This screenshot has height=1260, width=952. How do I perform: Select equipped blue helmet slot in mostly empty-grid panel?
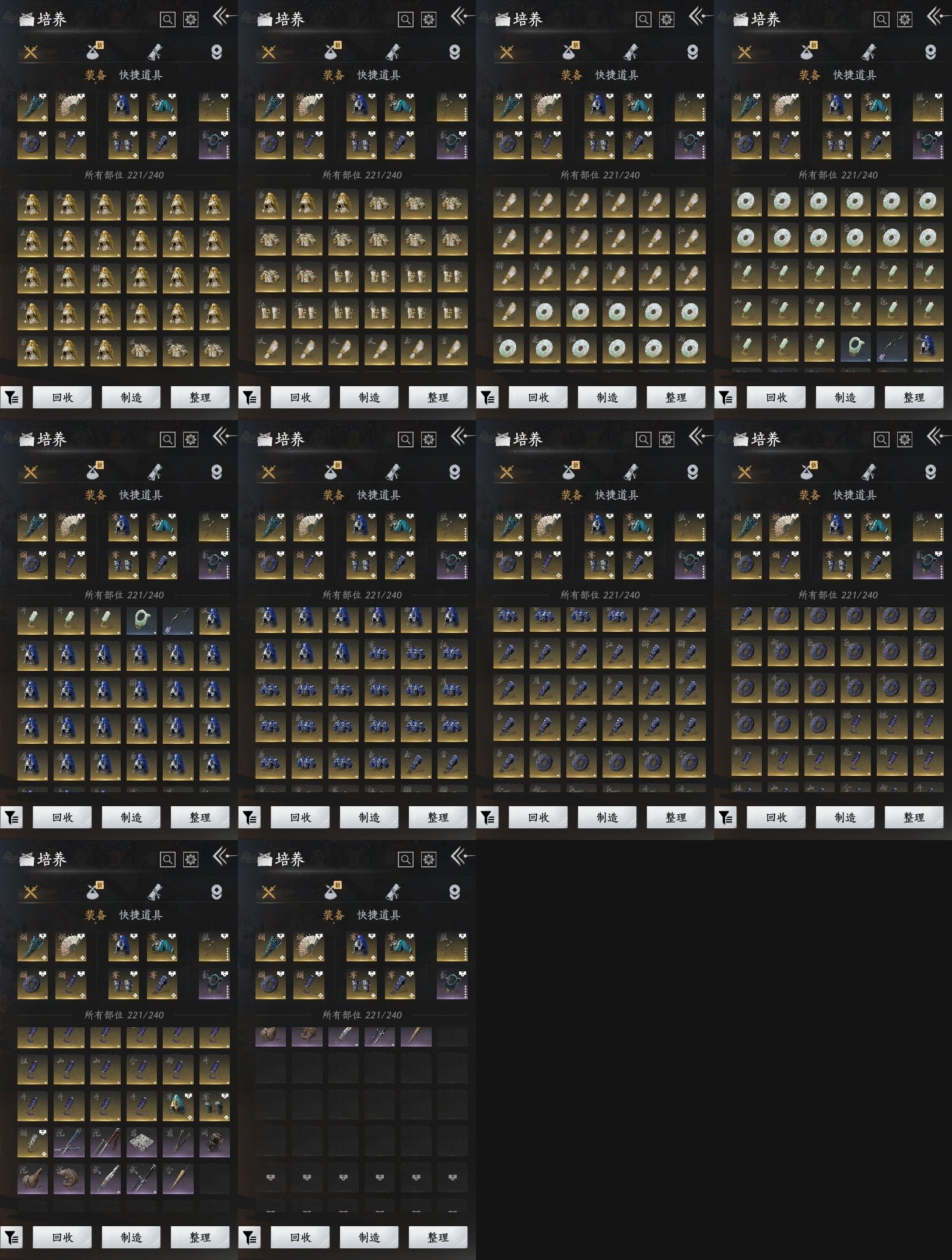pos(362,946)
